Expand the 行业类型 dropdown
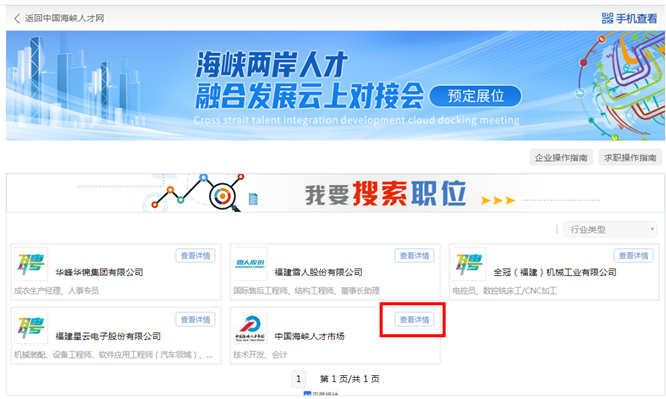666x399 pixels. click(610, 229)
